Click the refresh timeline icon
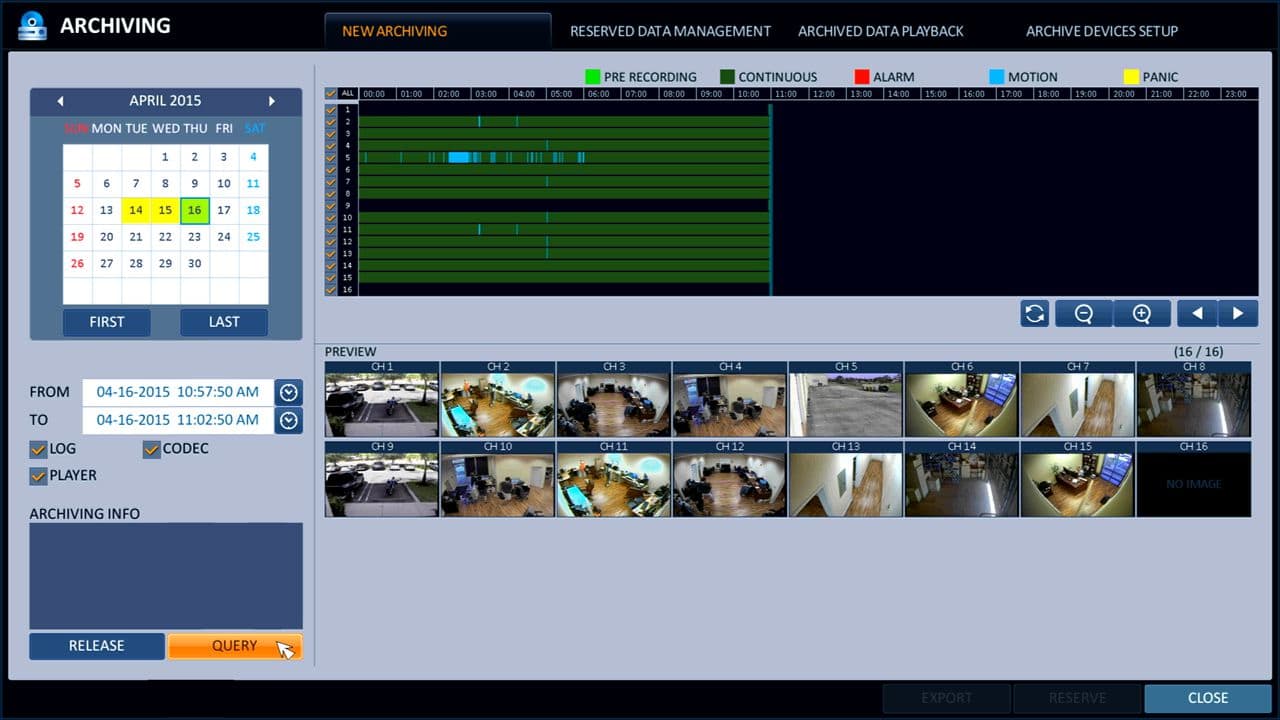Screen dimensions: 1280x720 (x=1035, y=313)
